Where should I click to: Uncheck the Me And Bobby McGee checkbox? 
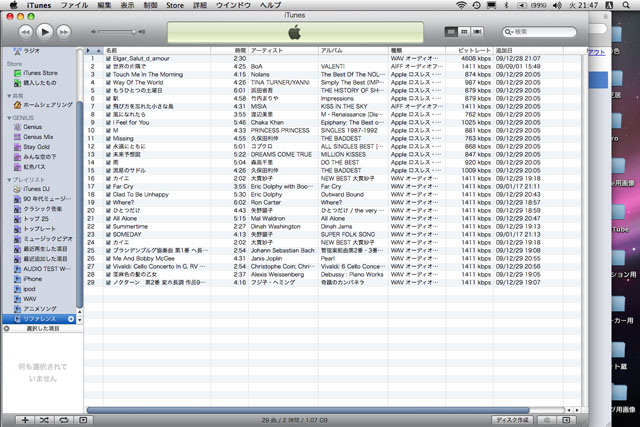[x=108, y=259]
